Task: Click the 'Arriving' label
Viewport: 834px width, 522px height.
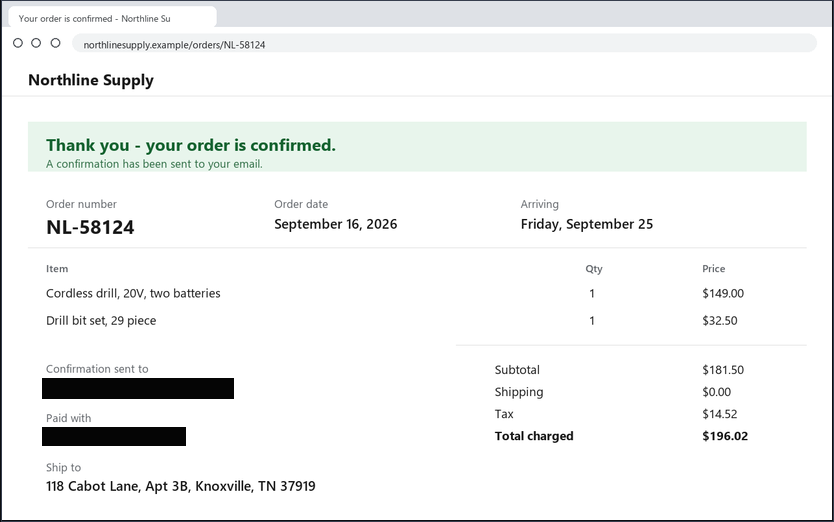Action: pyautogui.click(x=539, y=204)
